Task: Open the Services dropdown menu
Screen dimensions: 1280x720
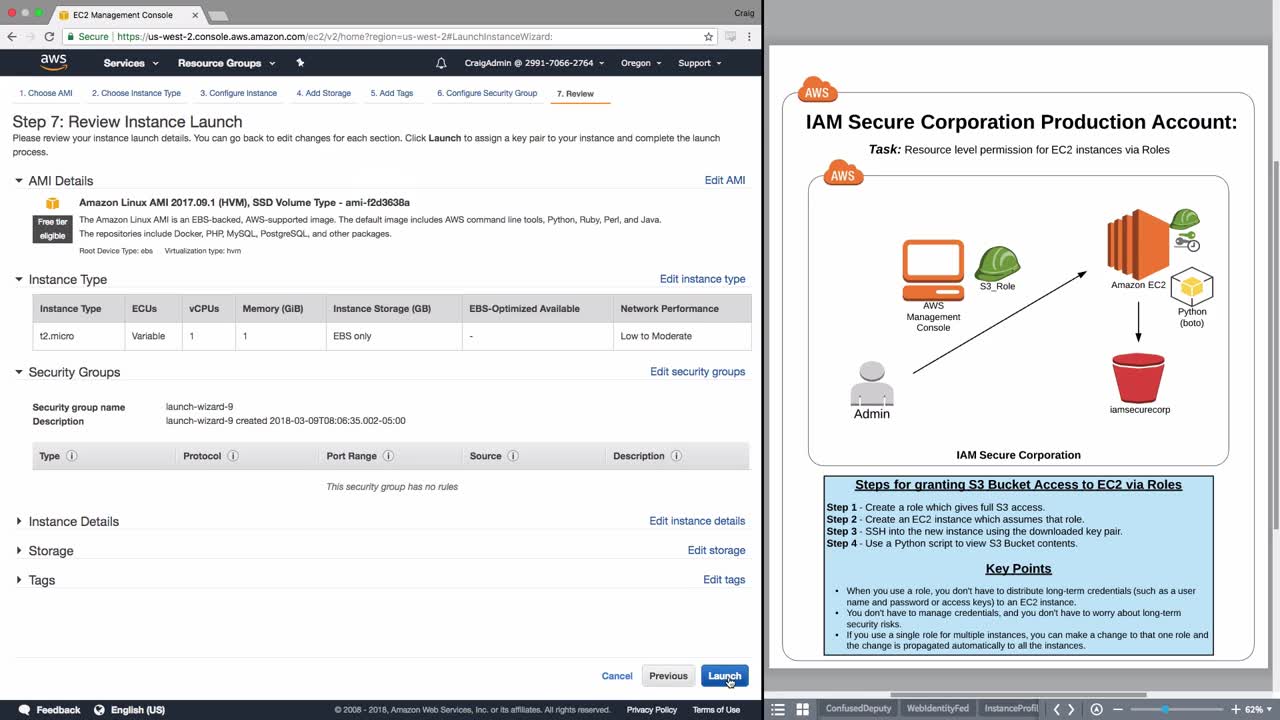Action: click(131, 63)
